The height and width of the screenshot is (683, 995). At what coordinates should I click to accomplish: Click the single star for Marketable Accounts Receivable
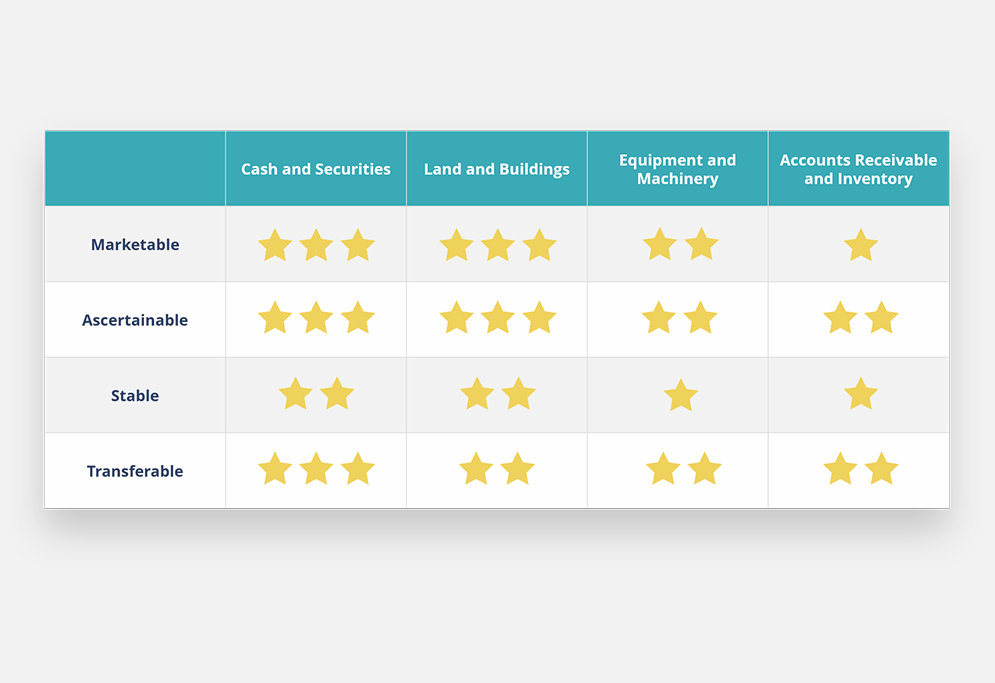pos(860,245)
